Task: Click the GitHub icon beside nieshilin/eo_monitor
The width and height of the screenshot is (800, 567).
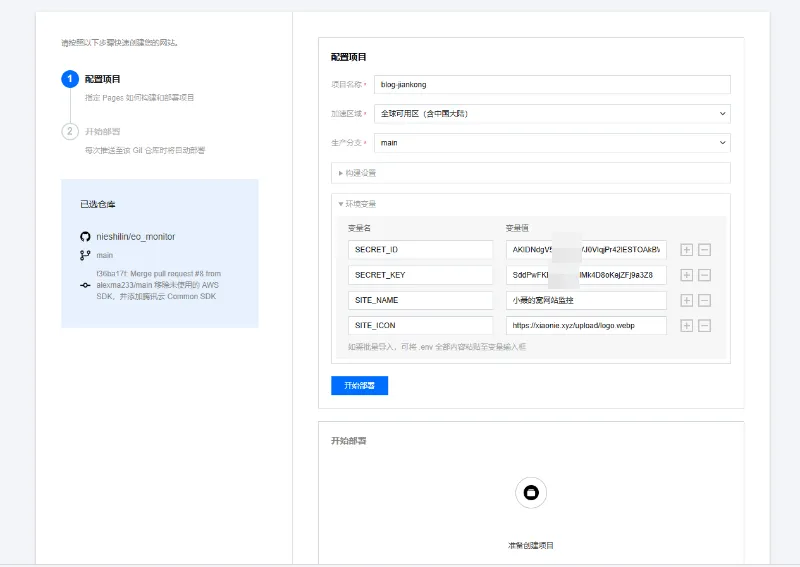Action: (x=85, y=237)
